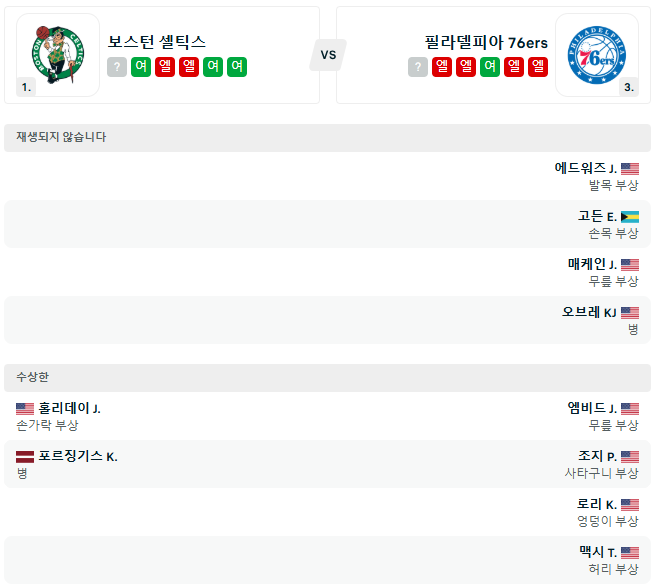This screenshot has height=586, width=653.
Task: Click the US flag next to 엠비드 J.
Action: (x=630, y=409)
